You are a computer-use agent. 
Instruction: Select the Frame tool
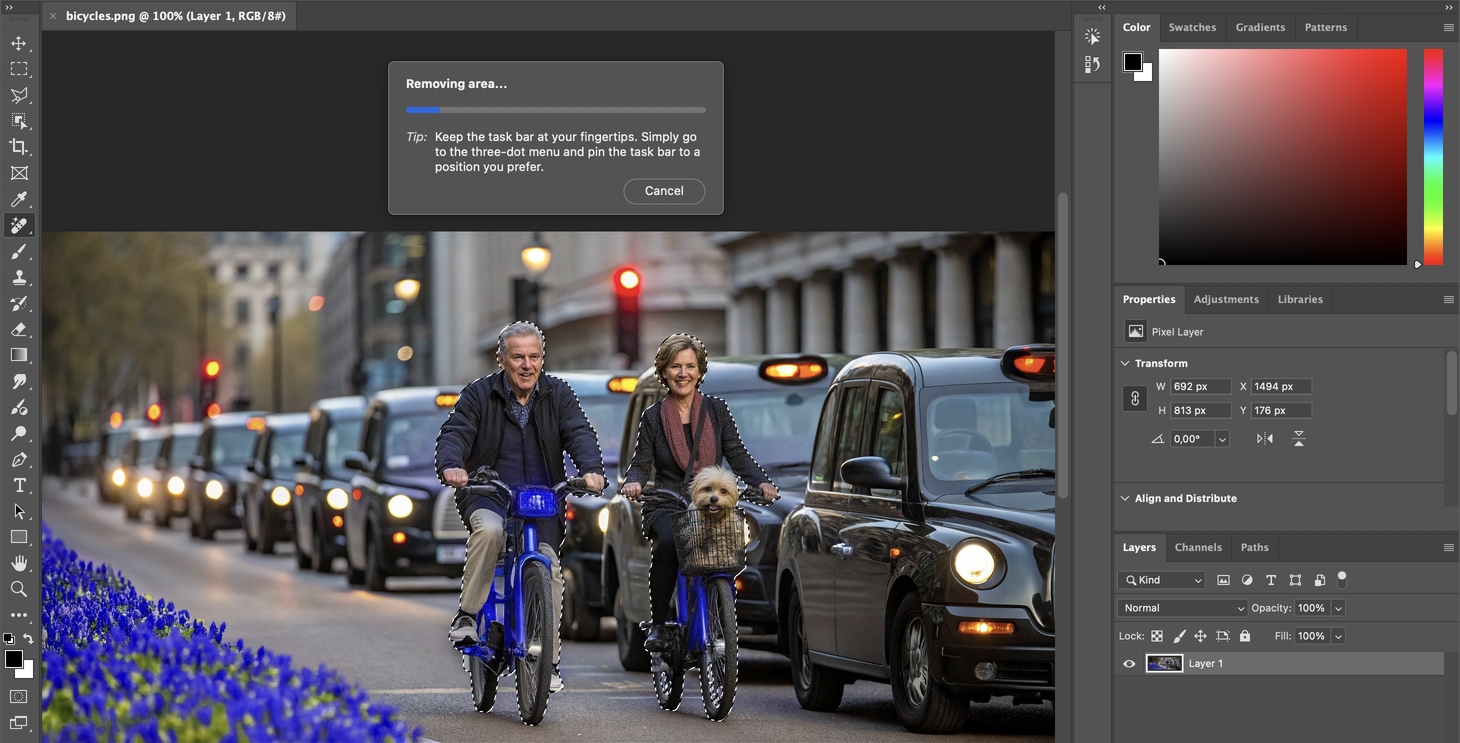[x=19, y=173]
